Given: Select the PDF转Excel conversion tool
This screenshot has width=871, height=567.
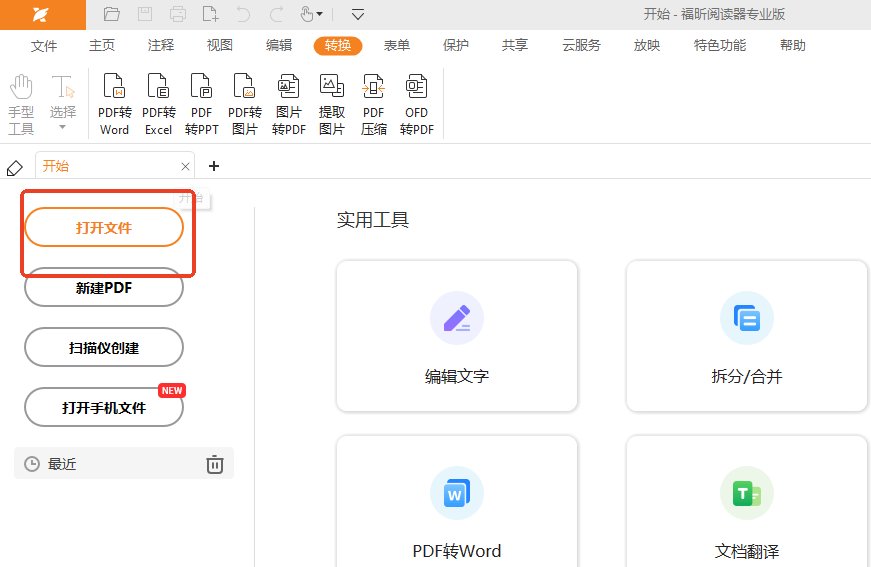Looking at the screenshot, I should pos(158,105).
